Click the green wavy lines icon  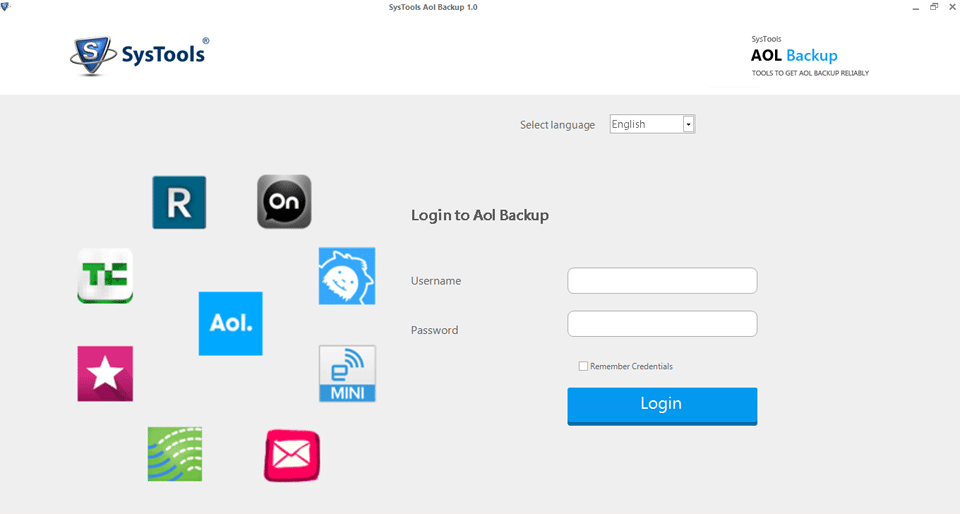174,454
